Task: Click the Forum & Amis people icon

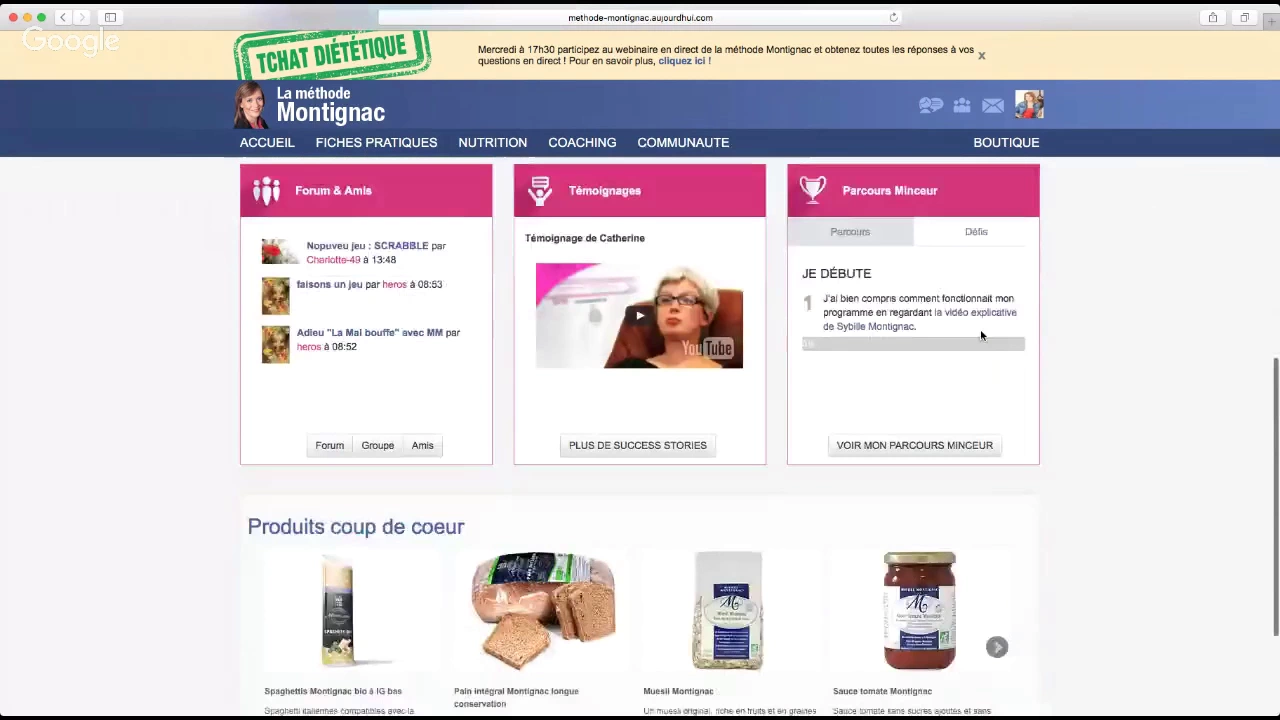Action: 266,190
